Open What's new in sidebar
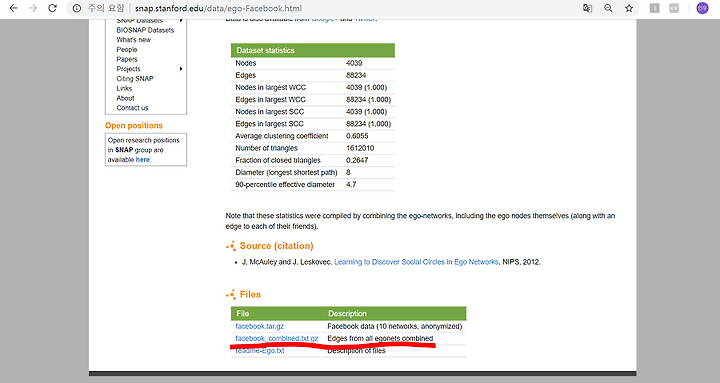 (x=134, y=40)
